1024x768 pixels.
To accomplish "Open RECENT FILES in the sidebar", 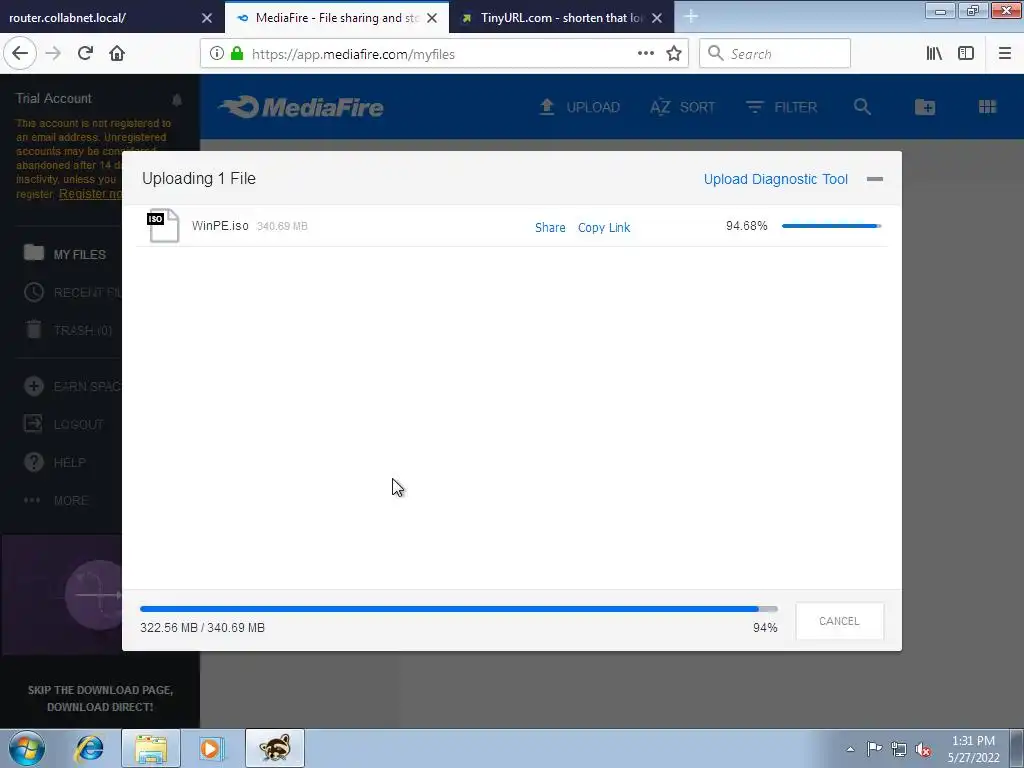I will click(x=72, y=292).
